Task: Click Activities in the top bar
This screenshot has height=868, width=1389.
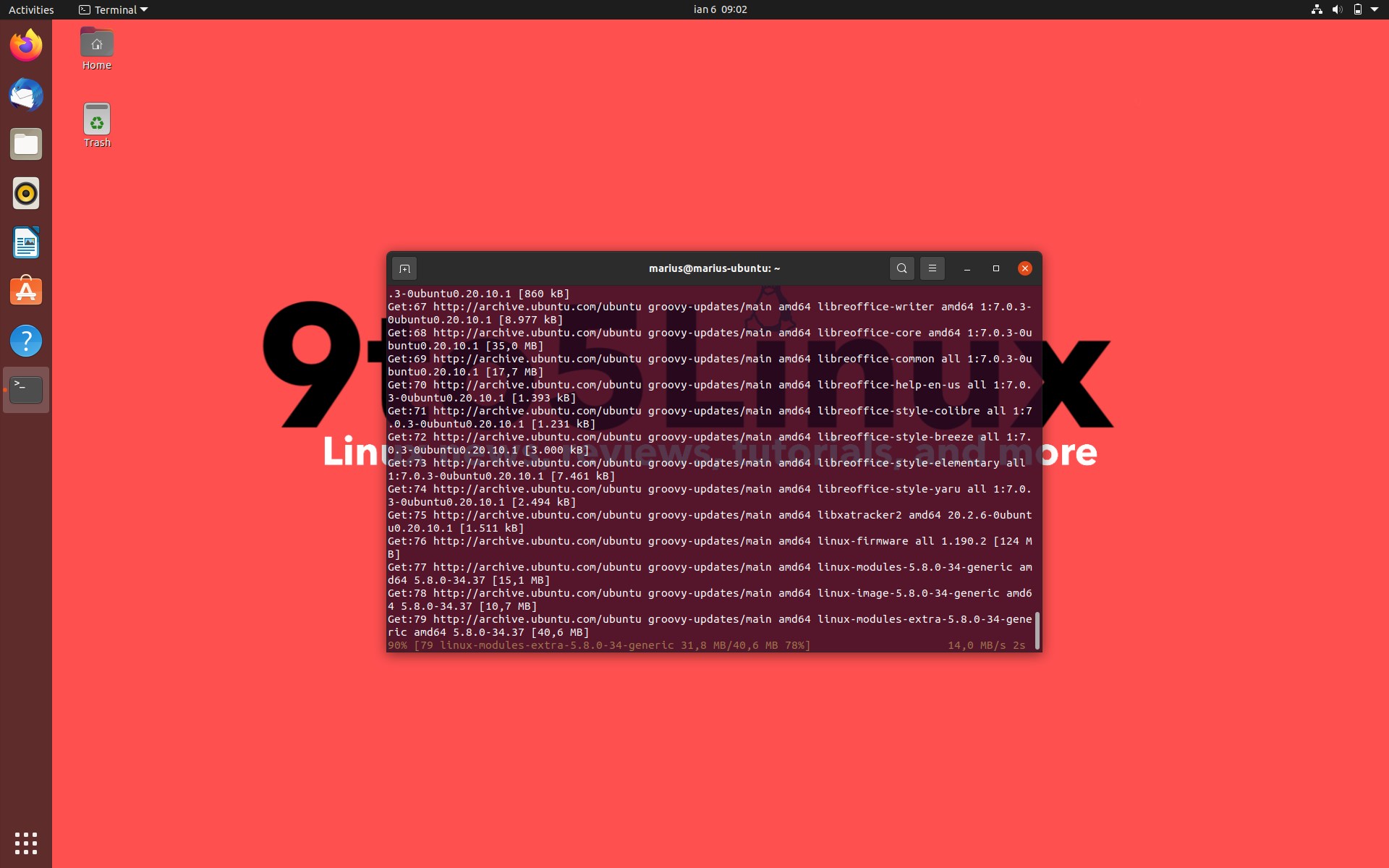Action: [30, 9]
